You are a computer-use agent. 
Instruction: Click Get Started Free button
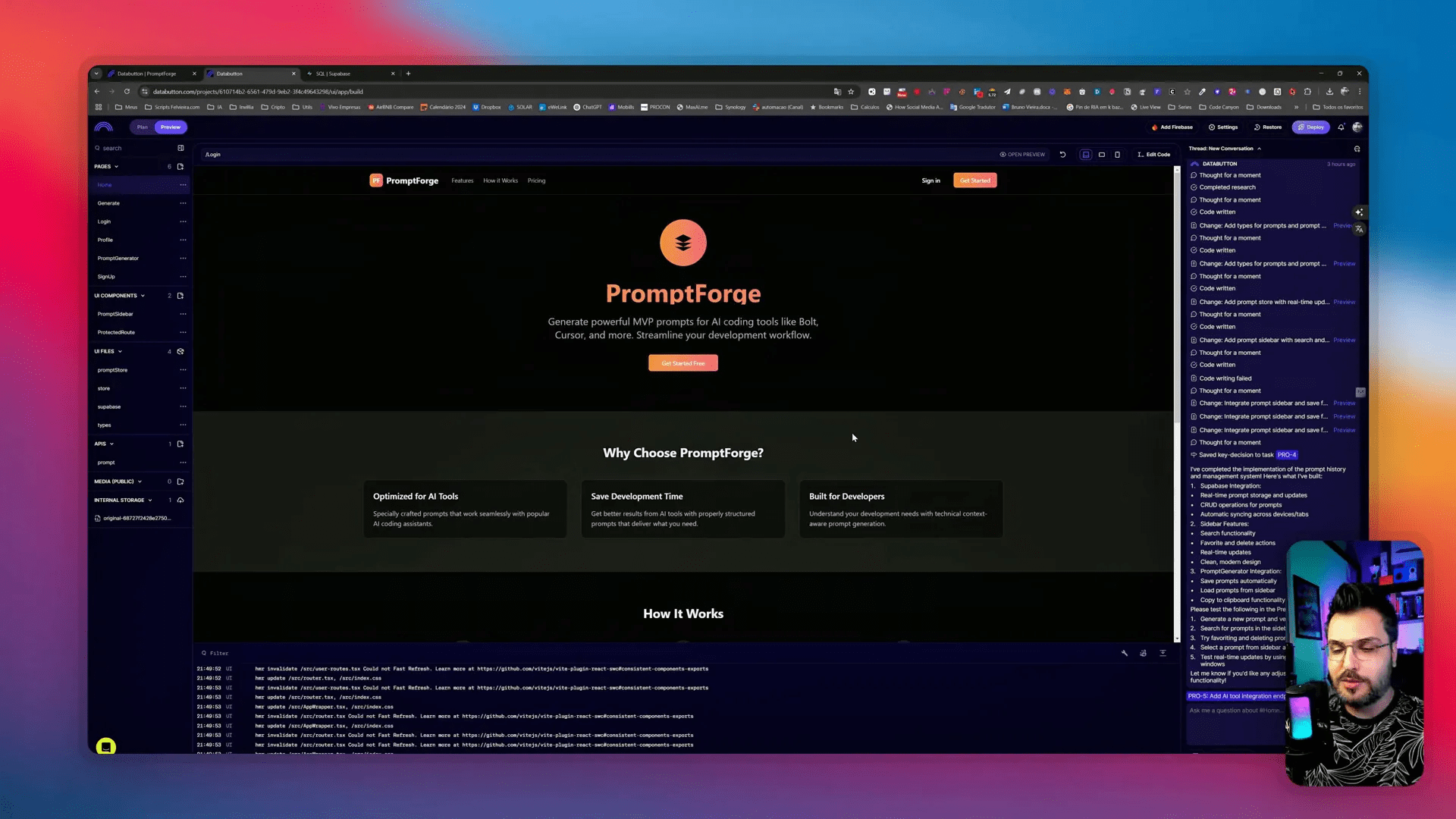(x=683, y=363)
